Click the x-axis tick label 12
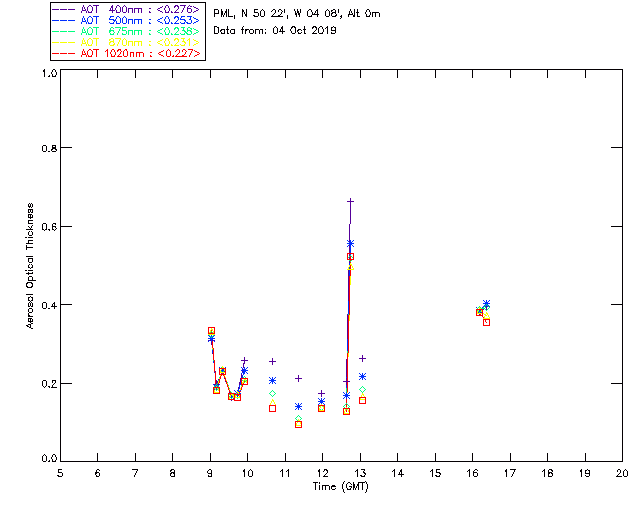The width and height of the screenshot is (640, 512). tap(322, 473)
